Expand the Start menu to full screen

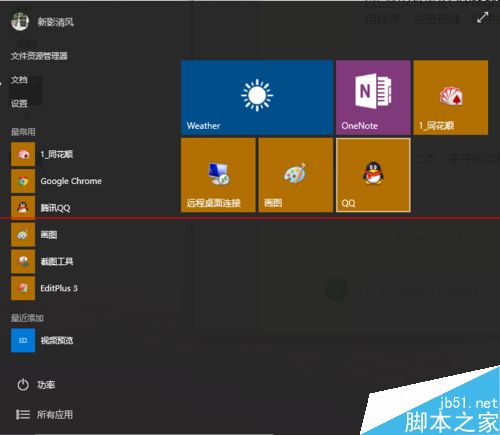click(x=482, y=18)
